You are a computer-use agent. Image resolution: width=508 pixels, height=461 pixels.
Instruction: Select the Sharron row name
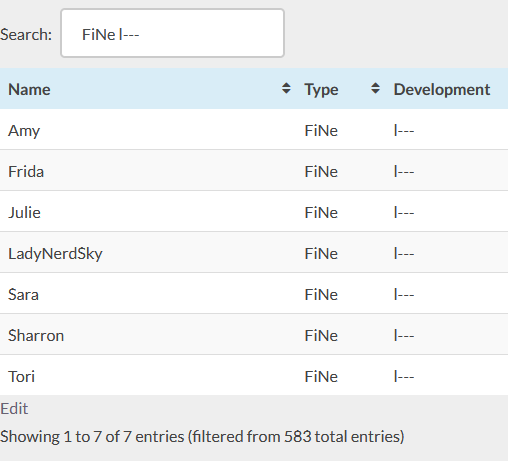36,335
